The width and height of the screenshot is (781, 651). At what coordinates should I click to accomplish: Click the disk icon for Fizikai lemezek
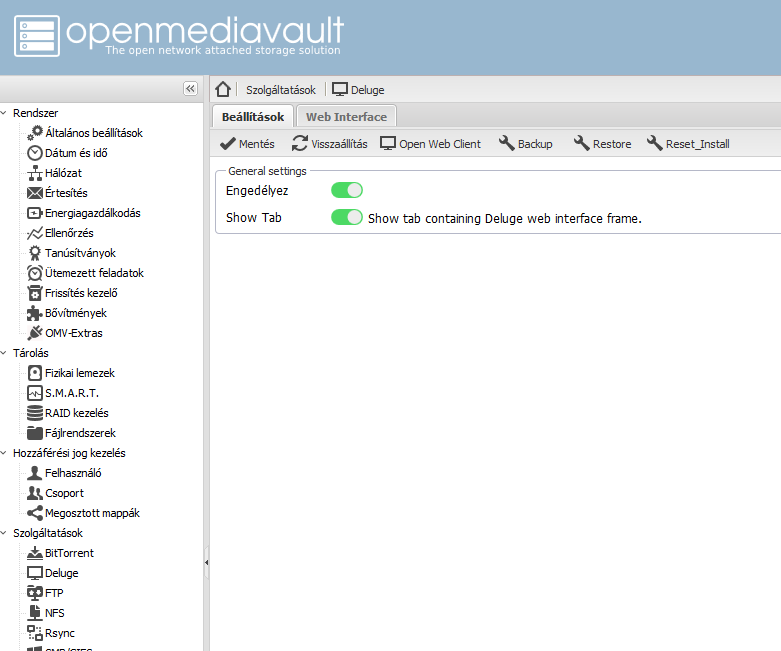coord(35,373)
